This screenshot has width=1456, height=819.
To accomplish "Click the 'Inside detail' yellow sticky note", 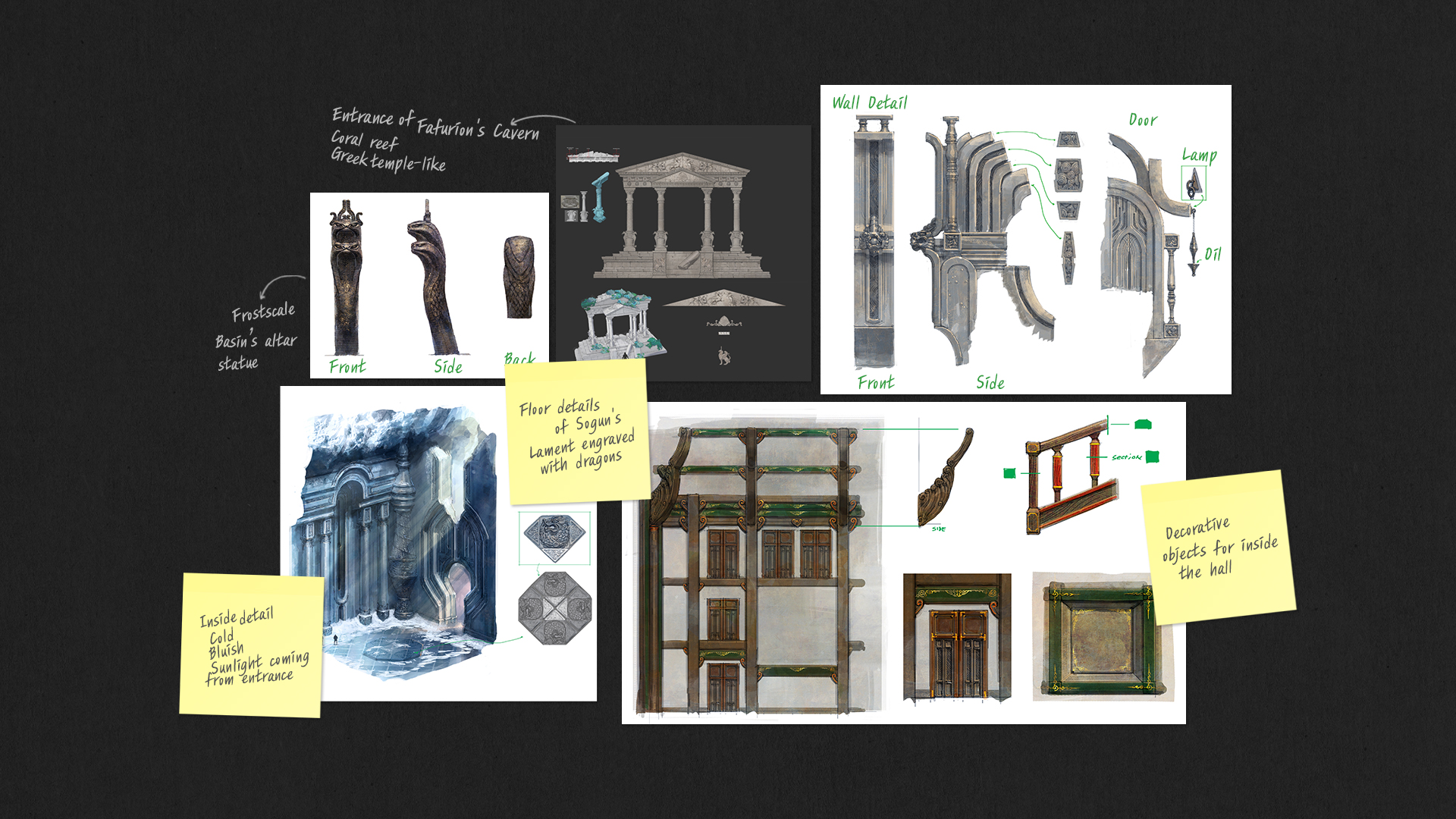I will coord(252,645).
